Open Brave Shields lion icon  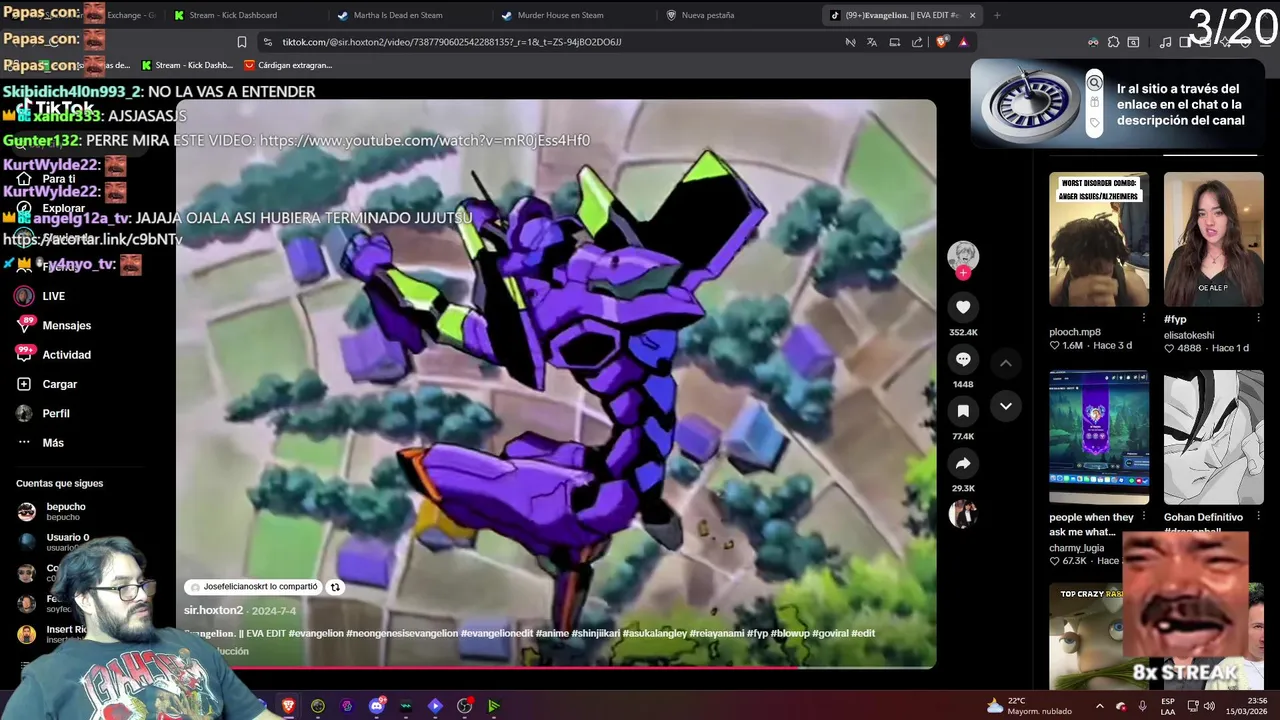coord(941,42)
